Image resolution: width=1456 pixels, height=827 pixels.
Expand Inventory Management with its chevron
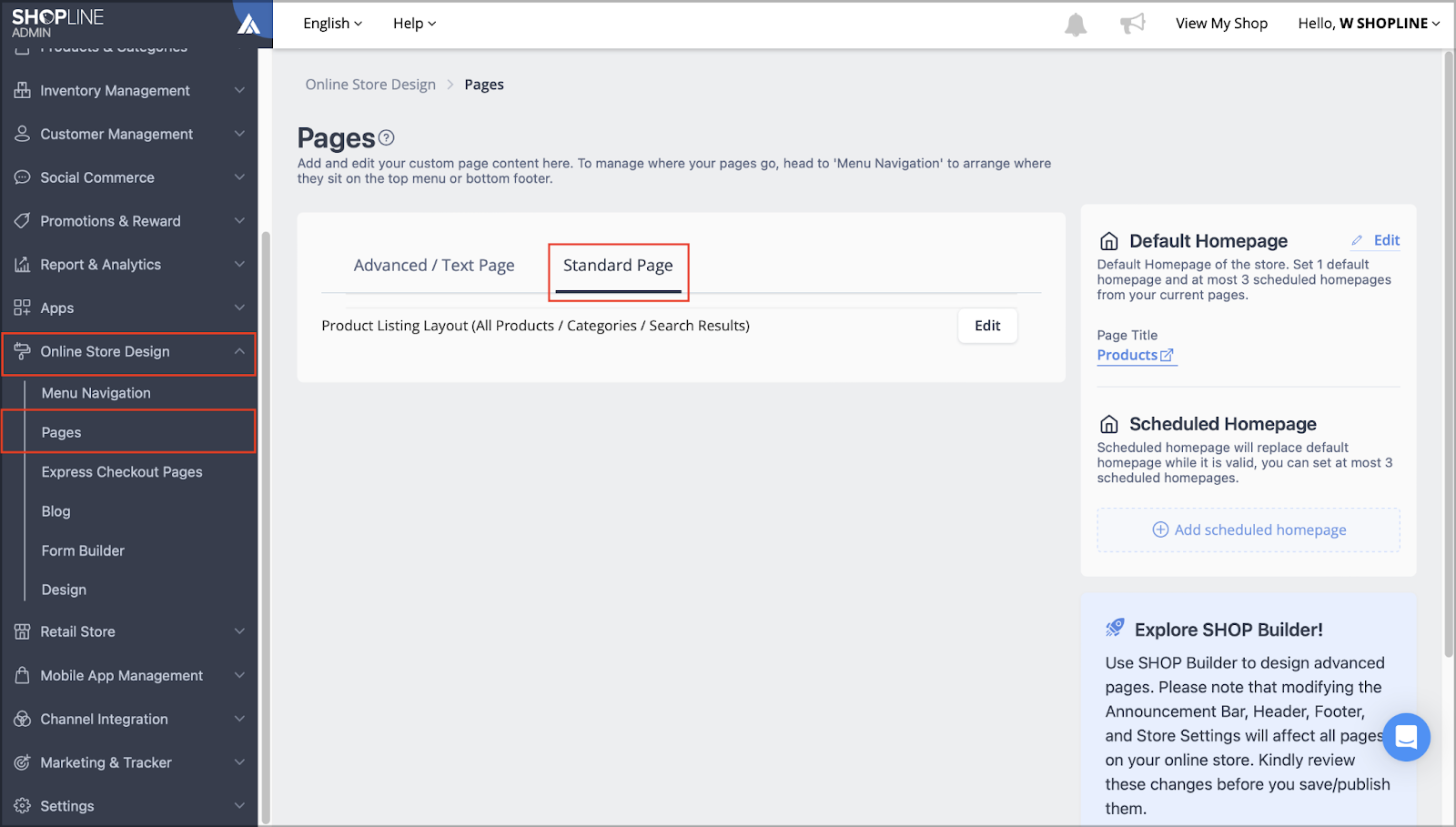(x=239, y=90)
